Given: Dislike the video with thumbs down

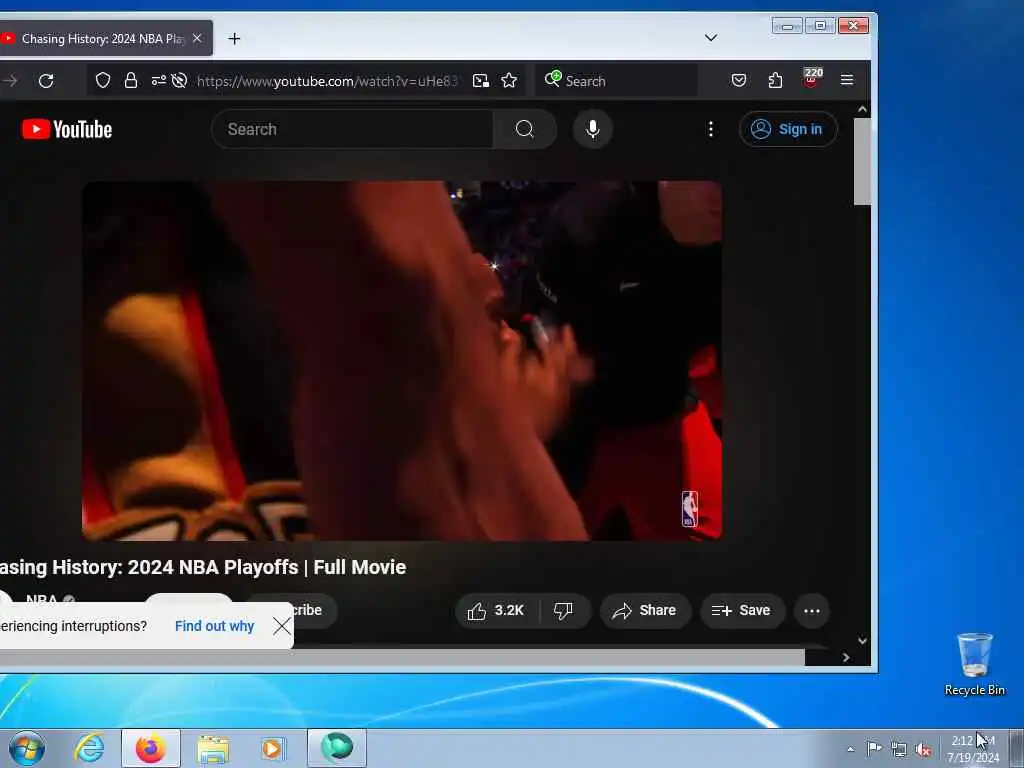Looking at the screenshot, I should click(x=563, y=611).
